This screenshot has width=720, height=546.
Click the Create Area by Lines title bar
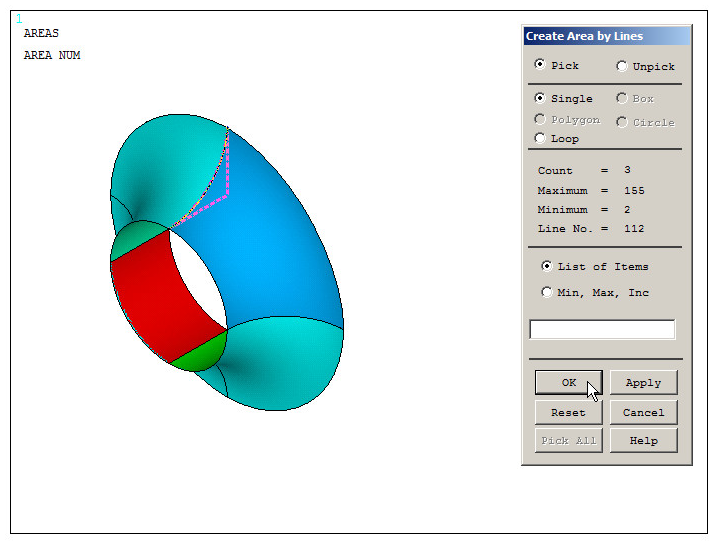tap(607, 36)
